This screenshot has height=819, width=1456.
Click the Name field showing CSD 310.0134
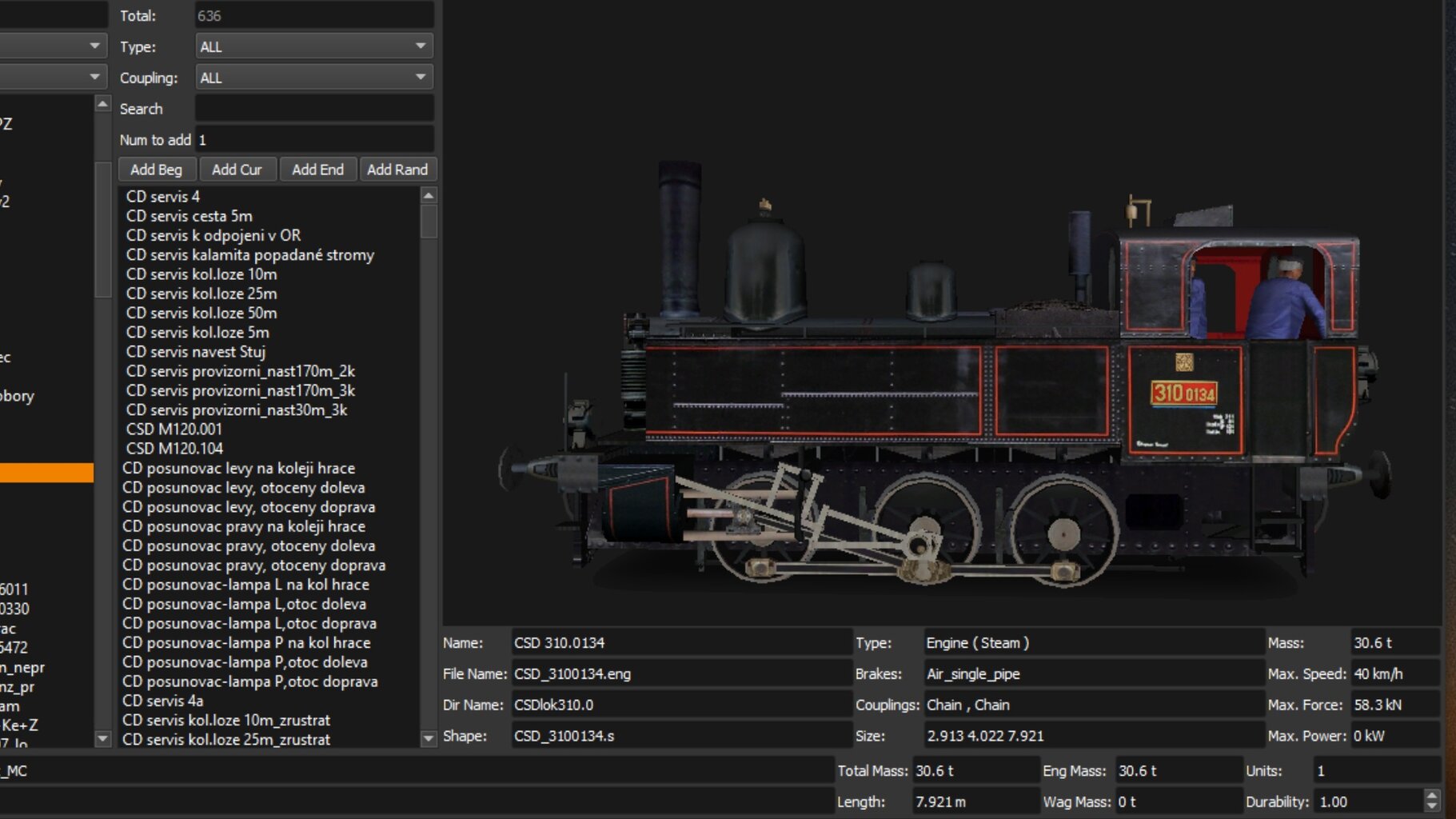pyautogui.click(x=680, y=643)
